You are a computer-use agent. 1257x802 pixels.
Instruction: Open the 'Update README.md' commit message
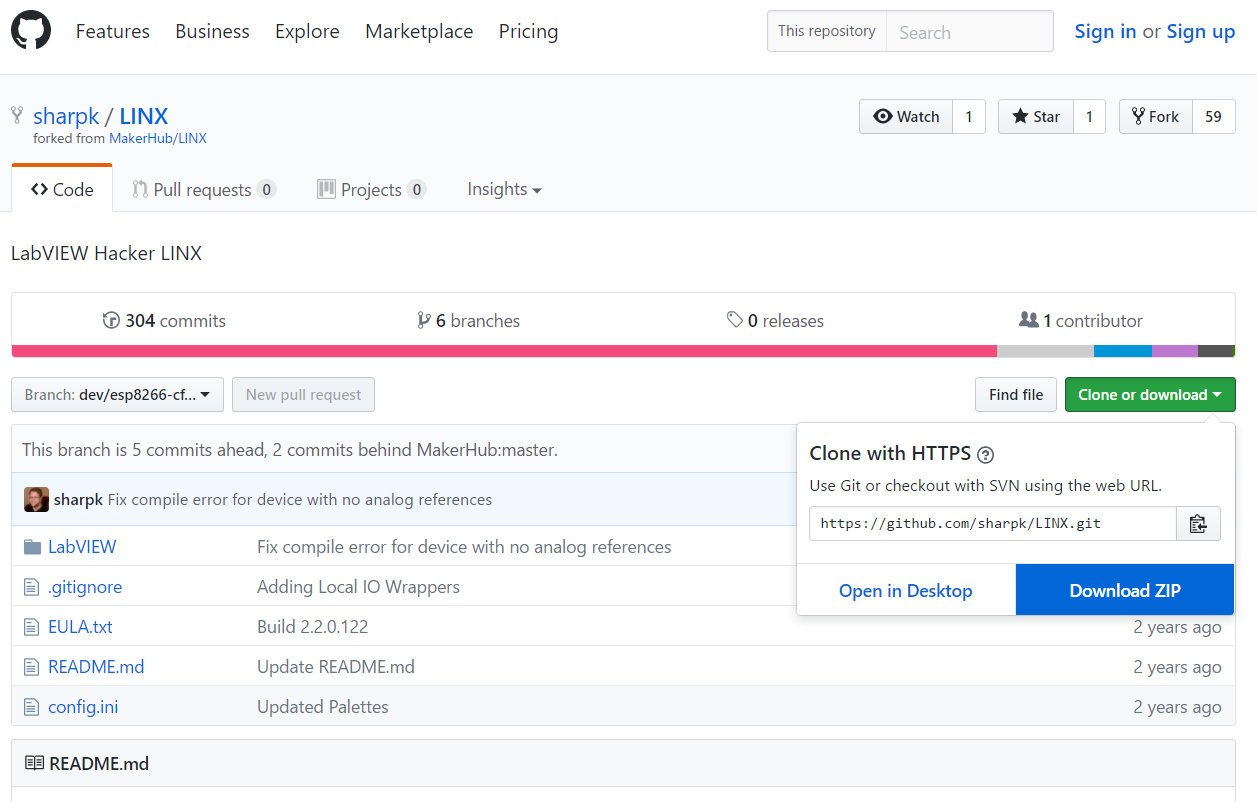336,667
